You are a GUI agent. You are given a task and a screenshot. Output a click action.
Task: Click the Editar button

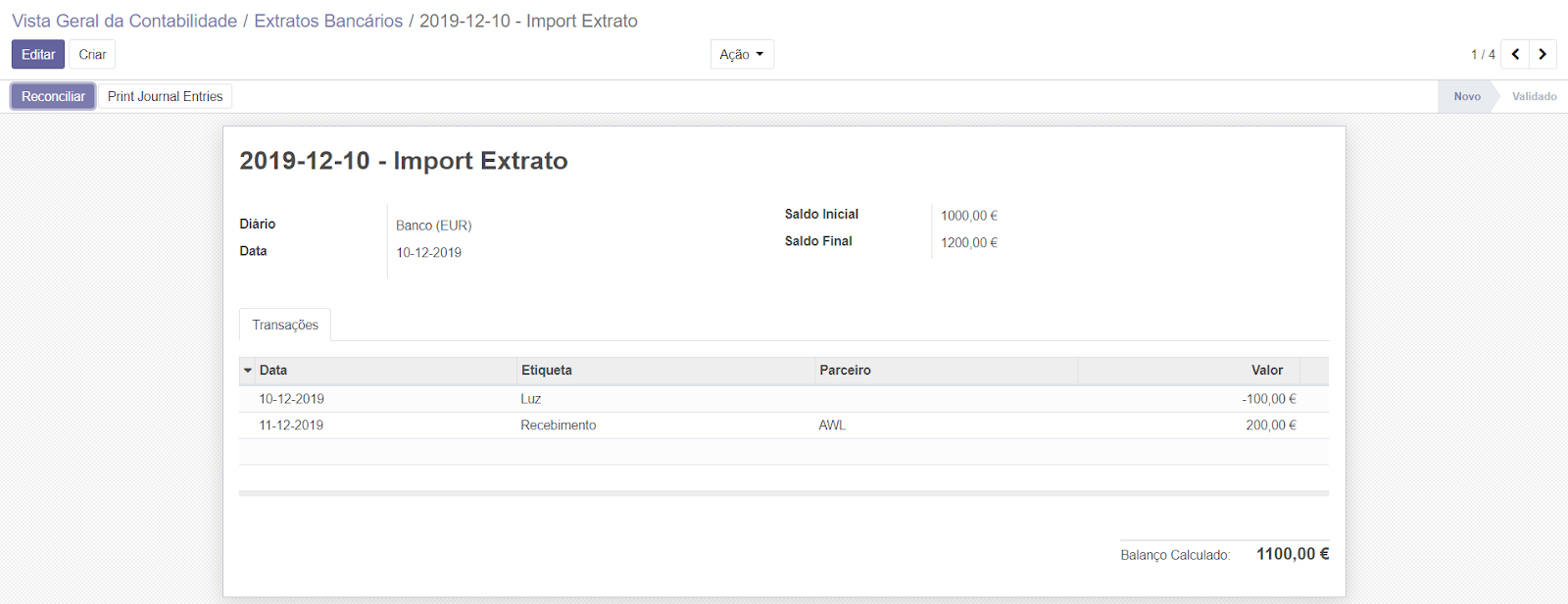tap(38, 55)
